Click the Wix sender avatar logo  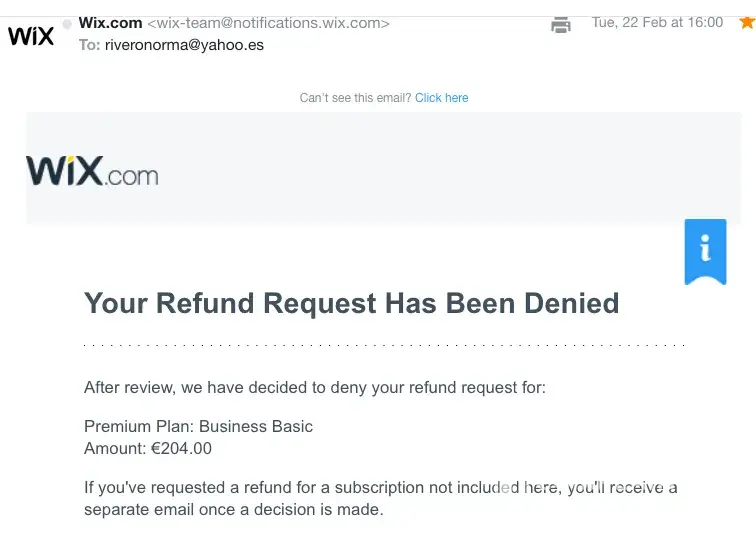[x=31, y=37]
